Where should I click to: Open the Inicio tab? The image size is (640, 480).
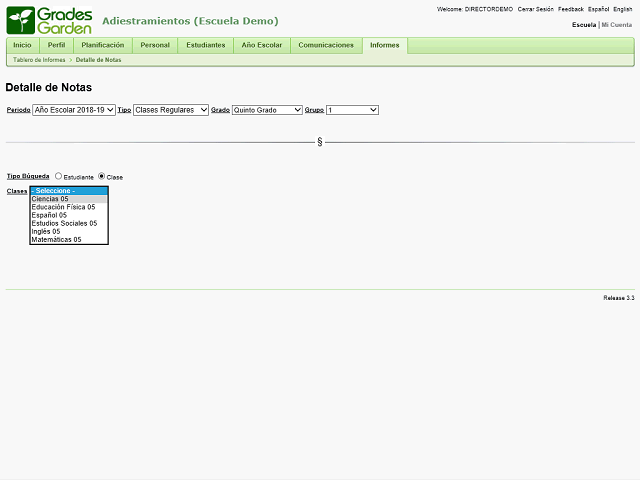[22, 45]
